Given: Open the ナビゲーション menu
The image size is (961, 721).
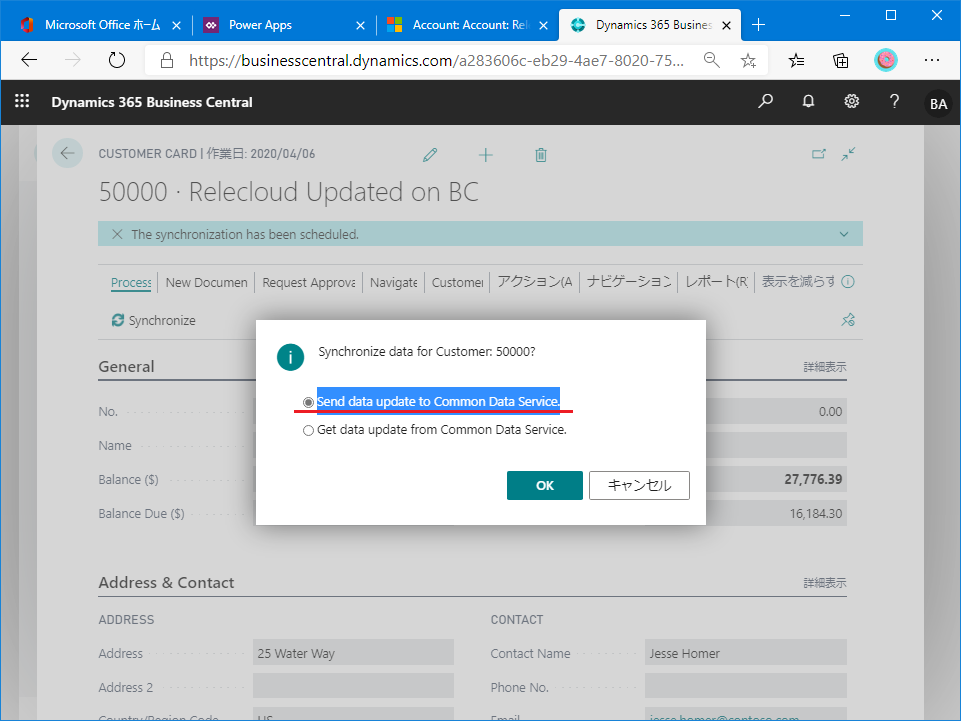Looking at the screenshot, I should click(629, 282).
